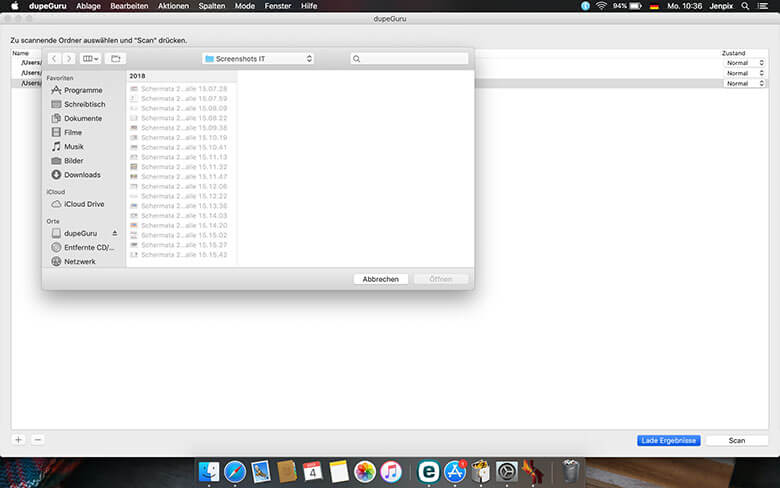This screenshot has width=780, height=488.
Task: Click the search field in file dialog
Action: [409, 59]
